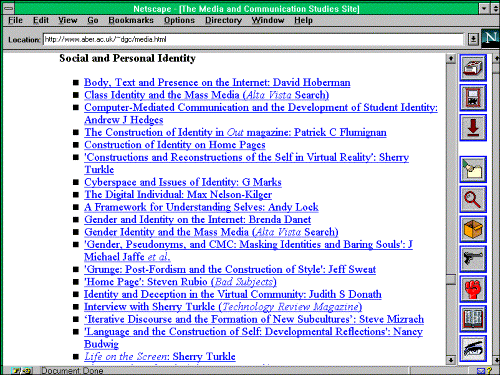Click sidebar frame scrollbar up arrow
This screenshot has height=375, width=500.
(496, 59)
